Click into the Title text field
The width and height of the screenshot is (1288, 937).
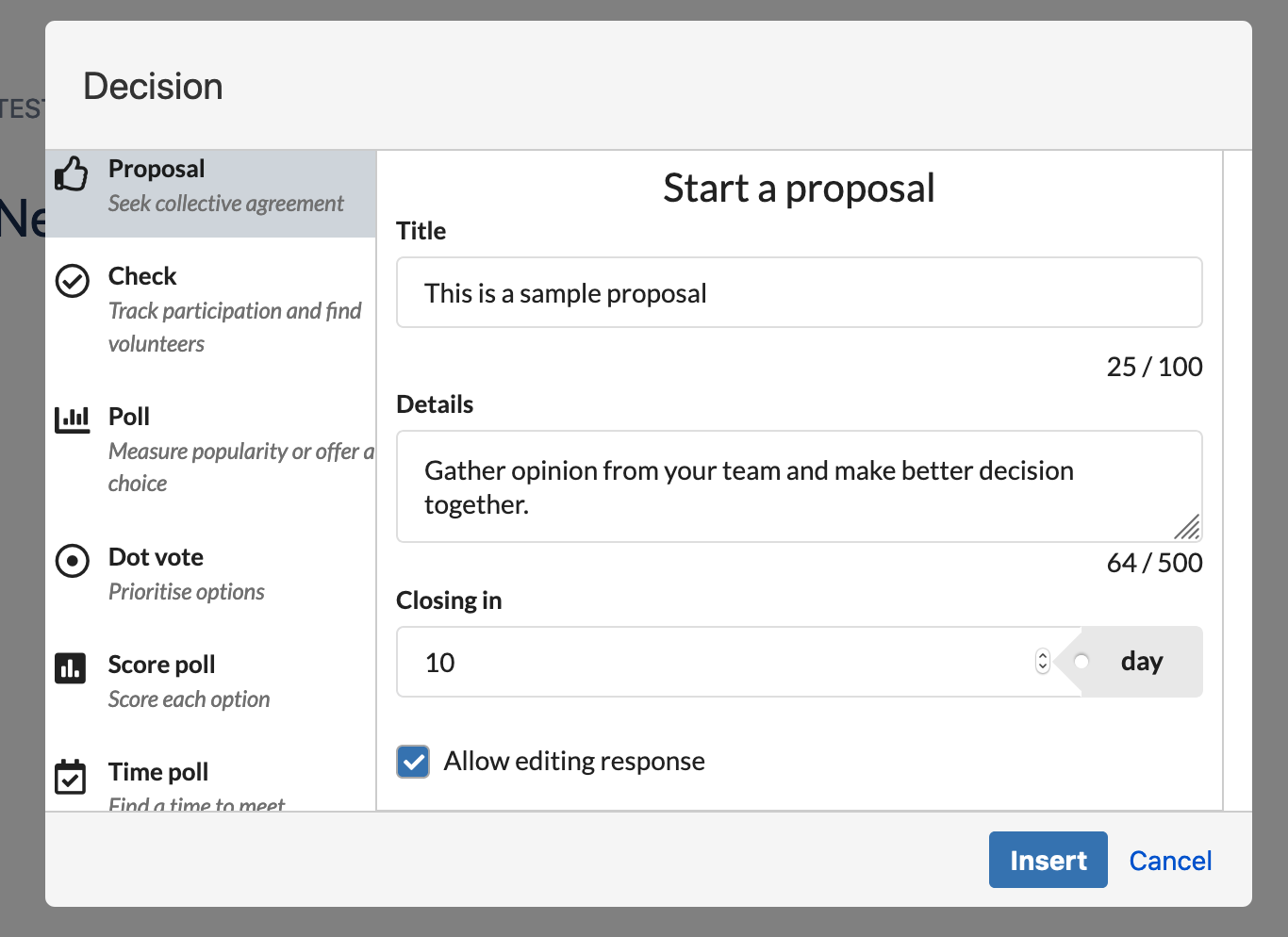point(799,293)
